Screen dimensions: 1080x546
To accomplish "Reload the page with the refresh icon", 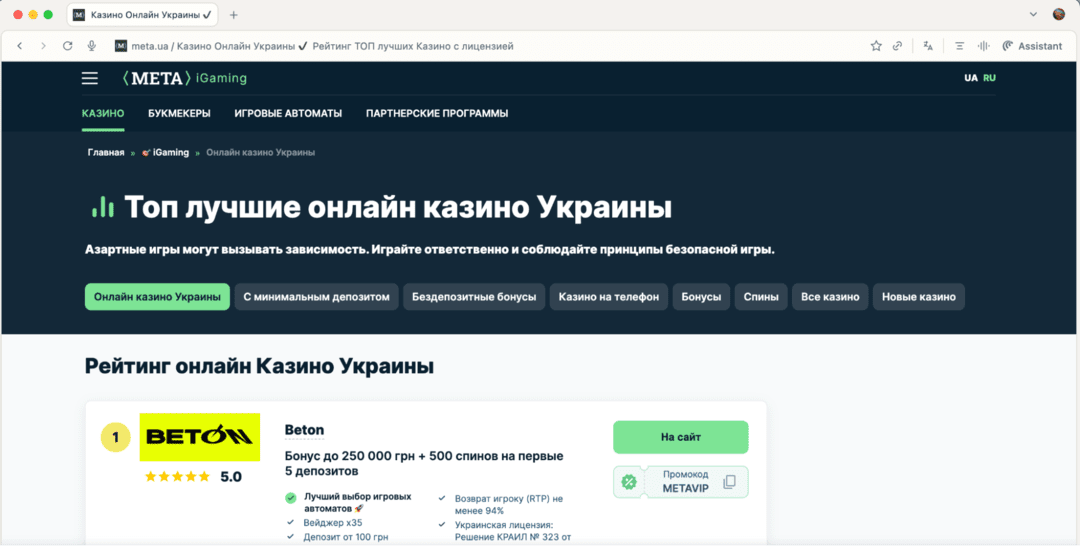I will tap(68, 46).
